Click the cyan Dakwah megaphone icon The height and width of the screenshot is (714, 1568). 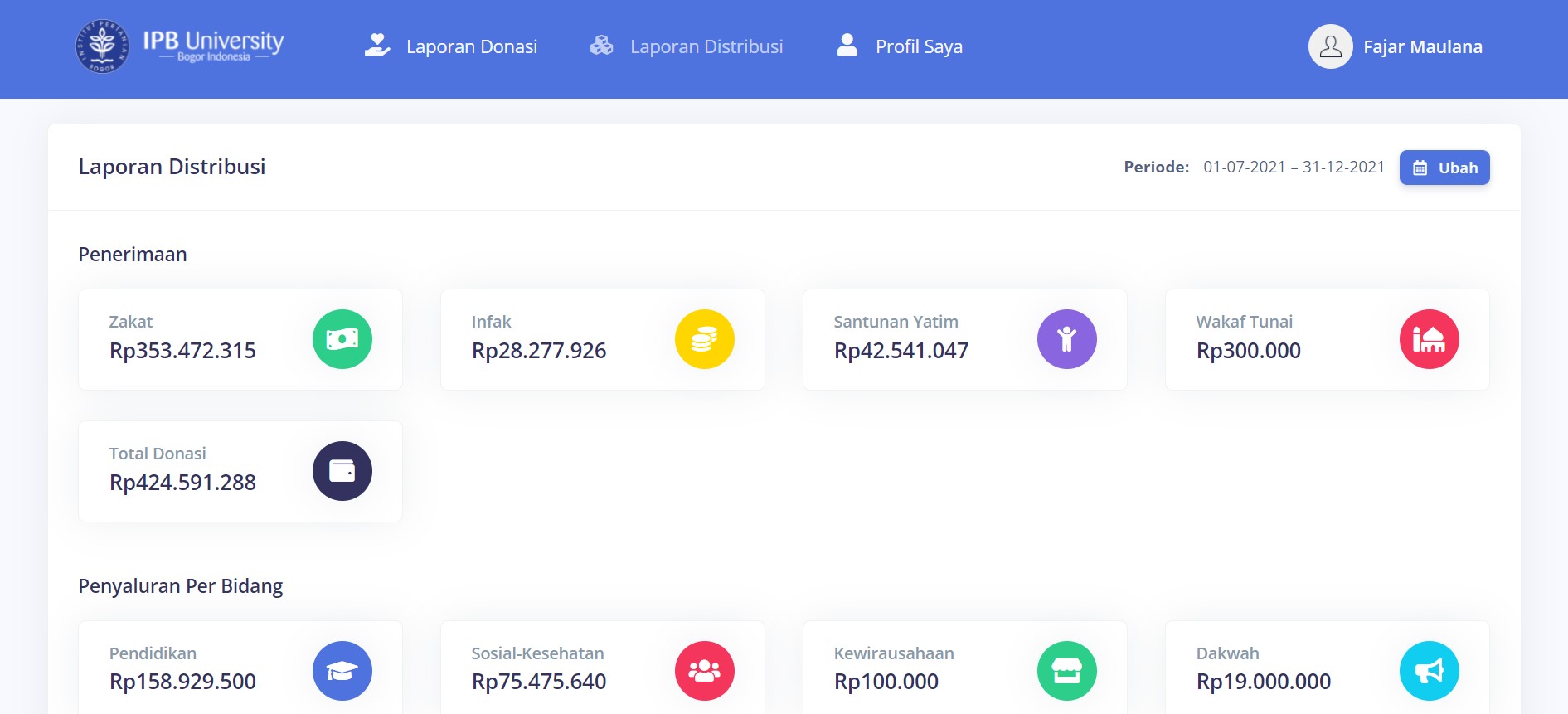click(x=1429, y=671)
